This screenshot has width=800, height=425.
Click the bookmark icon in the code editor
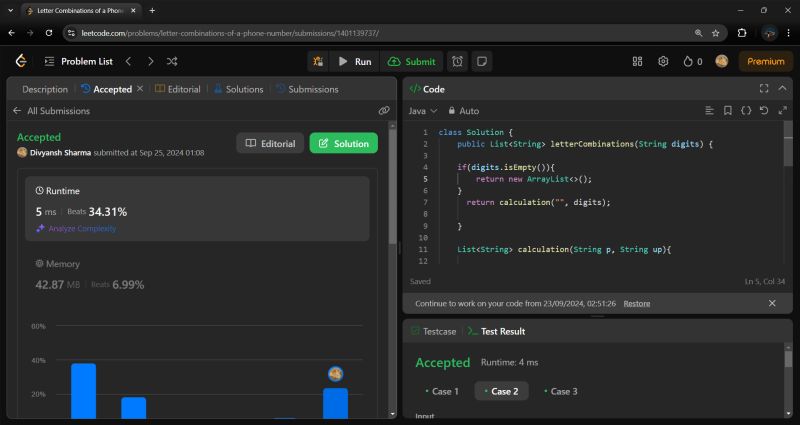pyautogui.click(x=728, y=111)
